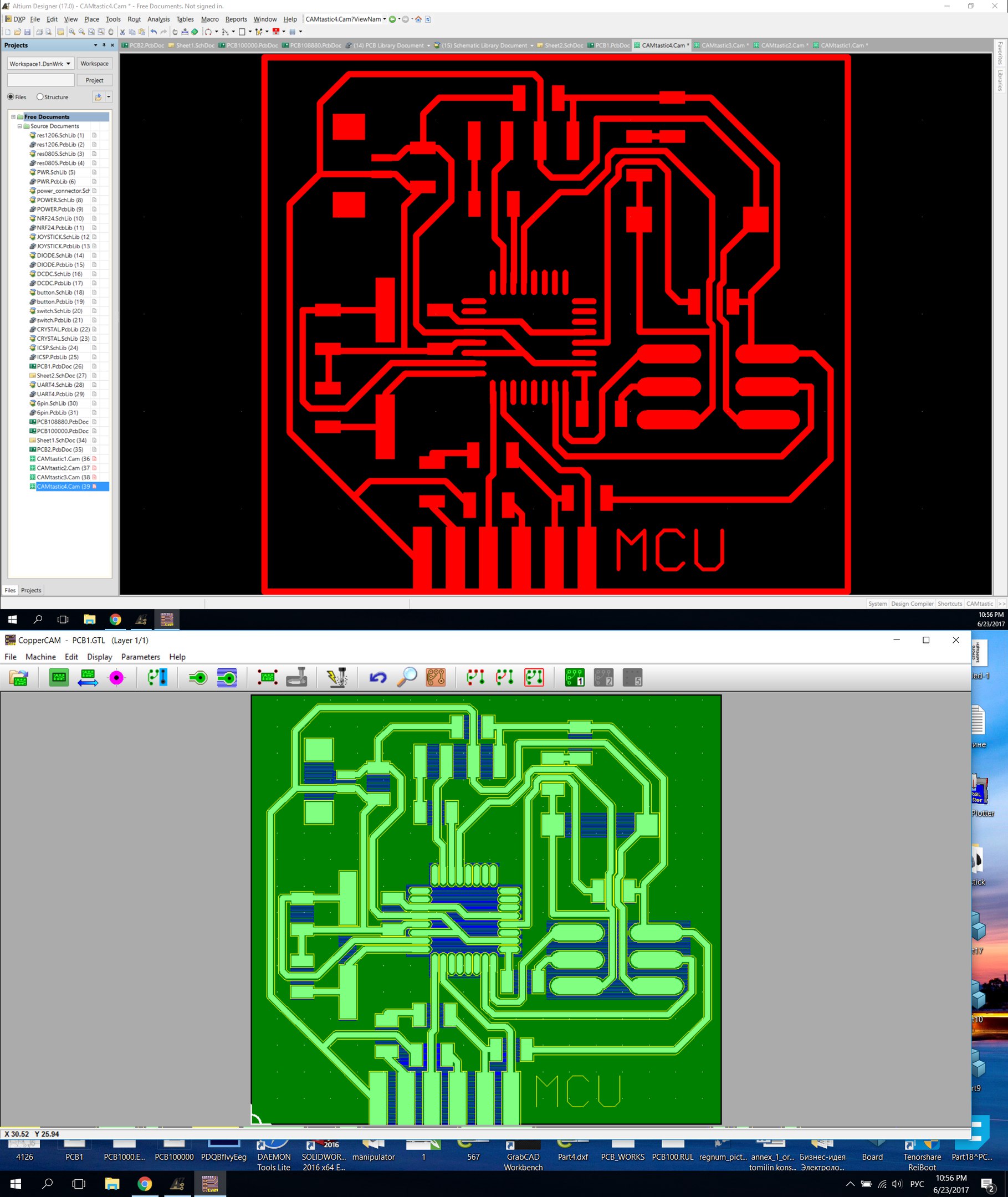The height and width of the screenshot is (1197, 1008).
Task: Click the green board view icon in CopperCAM
Action: point(59,678)
